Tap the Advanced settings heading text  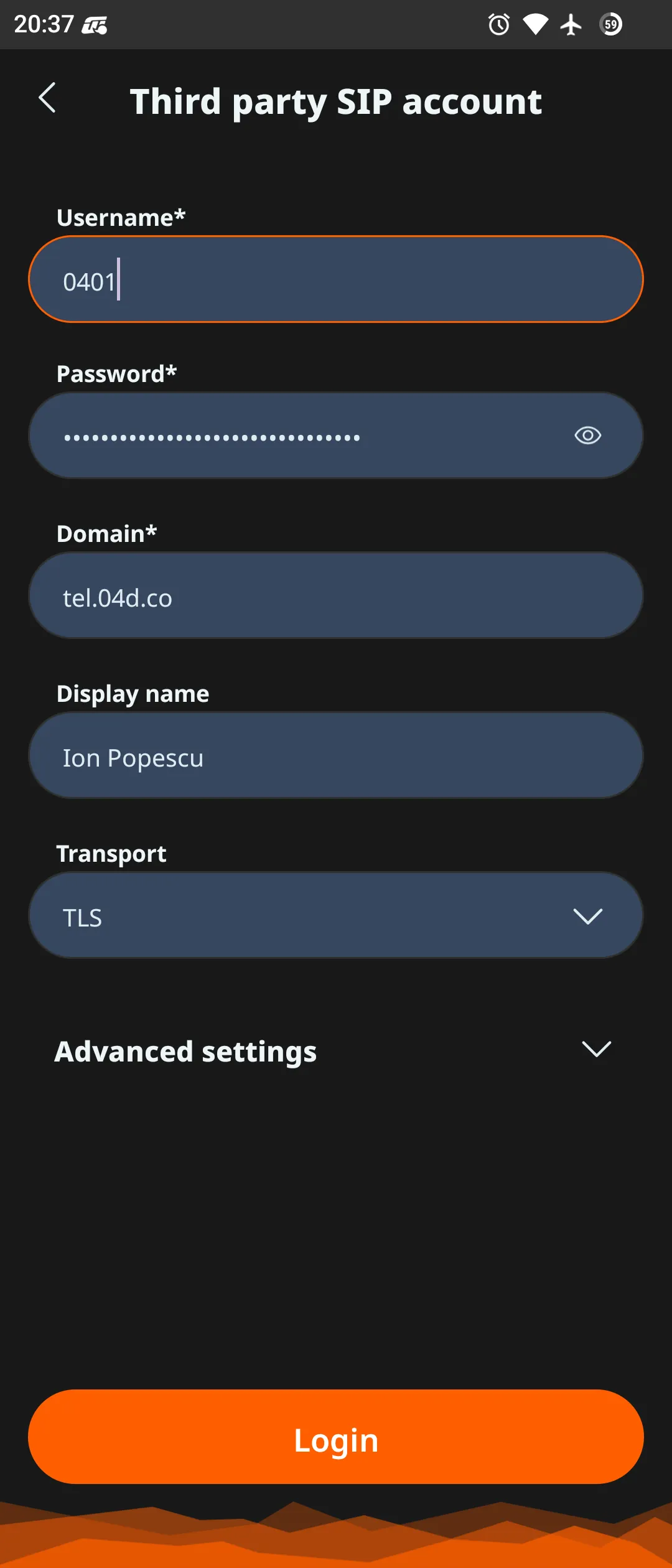[186, 1052]
